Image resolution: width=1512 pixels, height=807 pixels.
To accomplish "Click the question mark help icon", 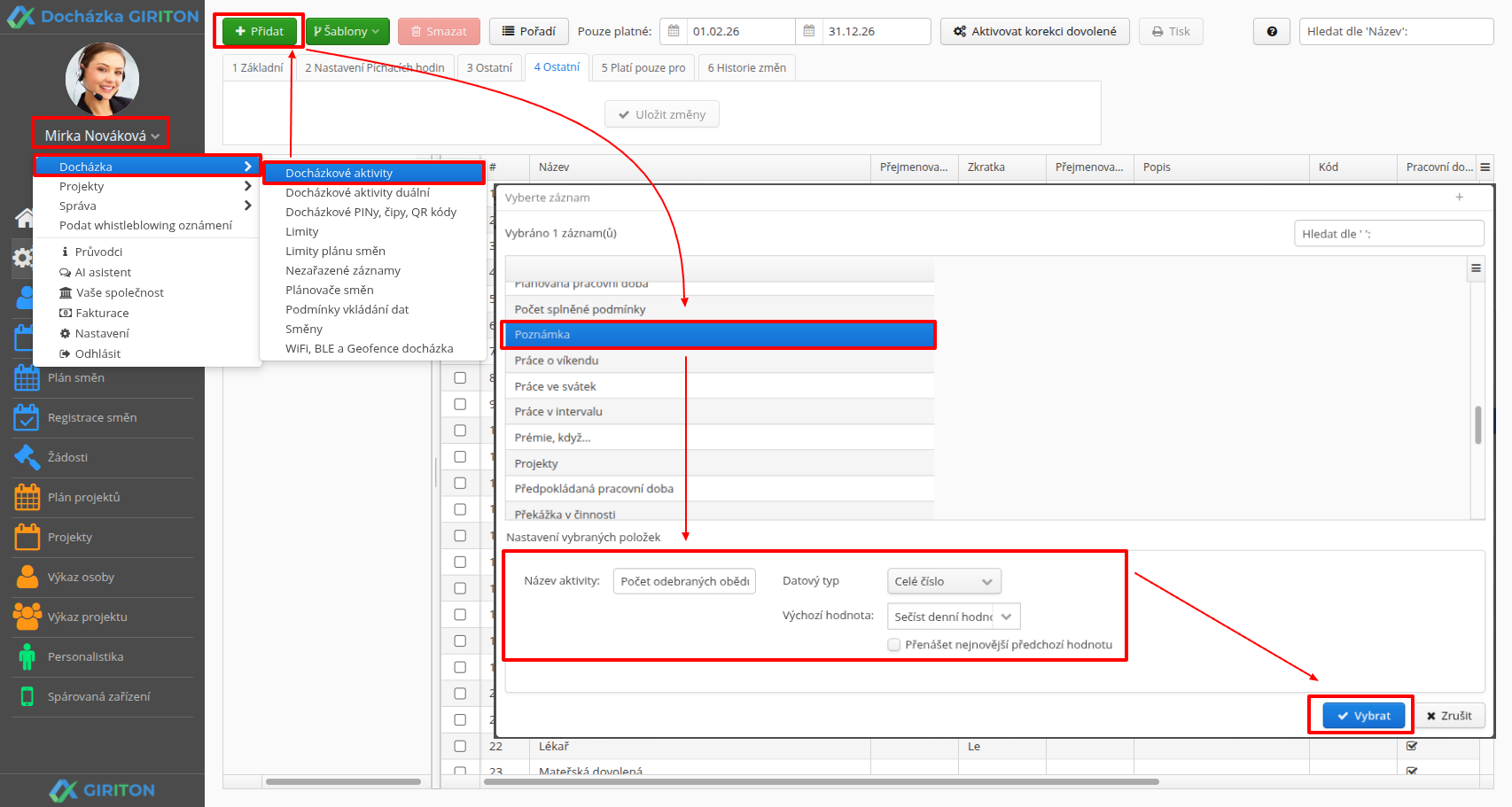I will pyautogui.click(x=1272, y=31).
